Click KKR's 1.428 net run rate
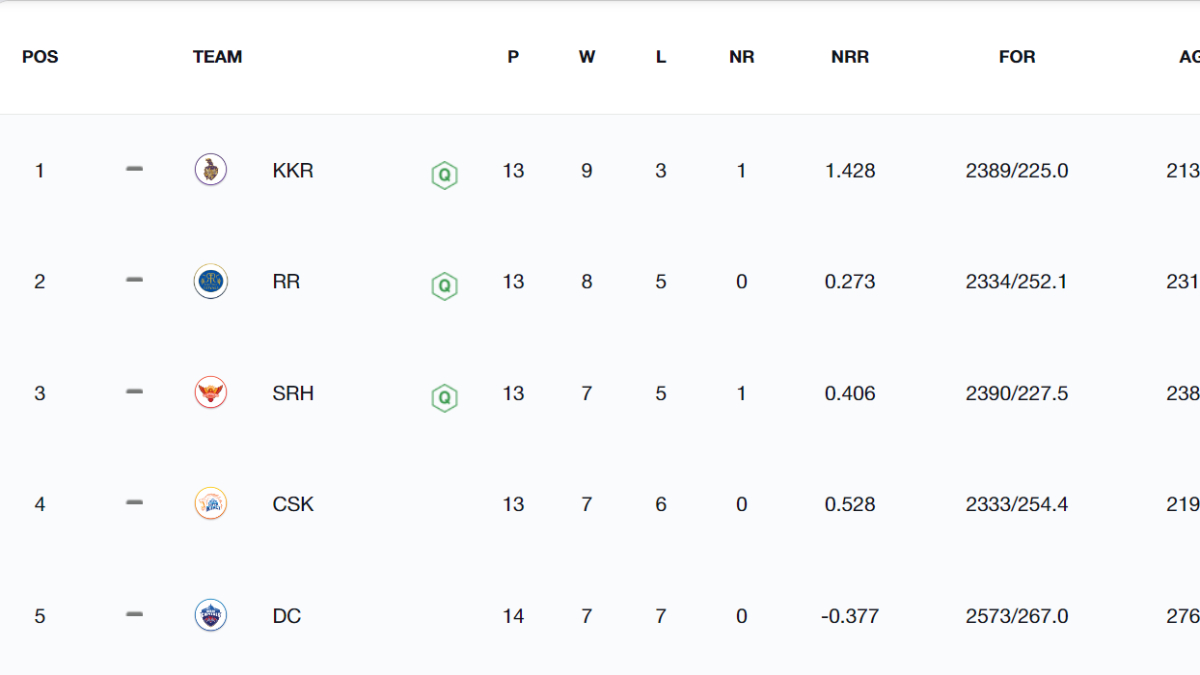 coord(849,171)
